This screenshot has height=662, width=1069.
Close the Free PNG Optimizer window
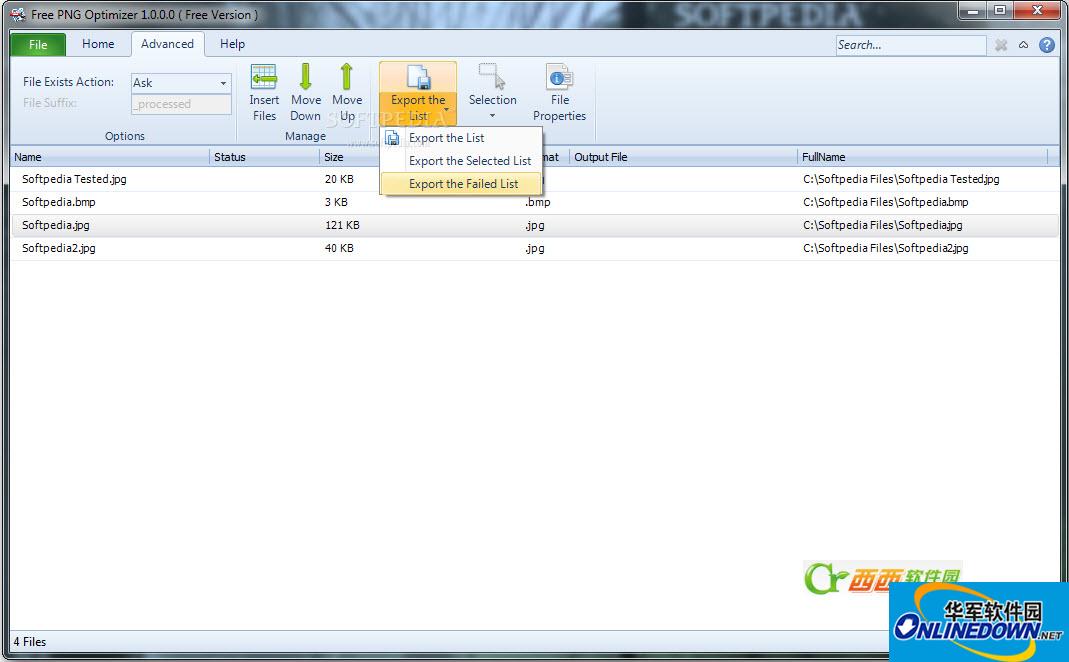point(1038,11)
